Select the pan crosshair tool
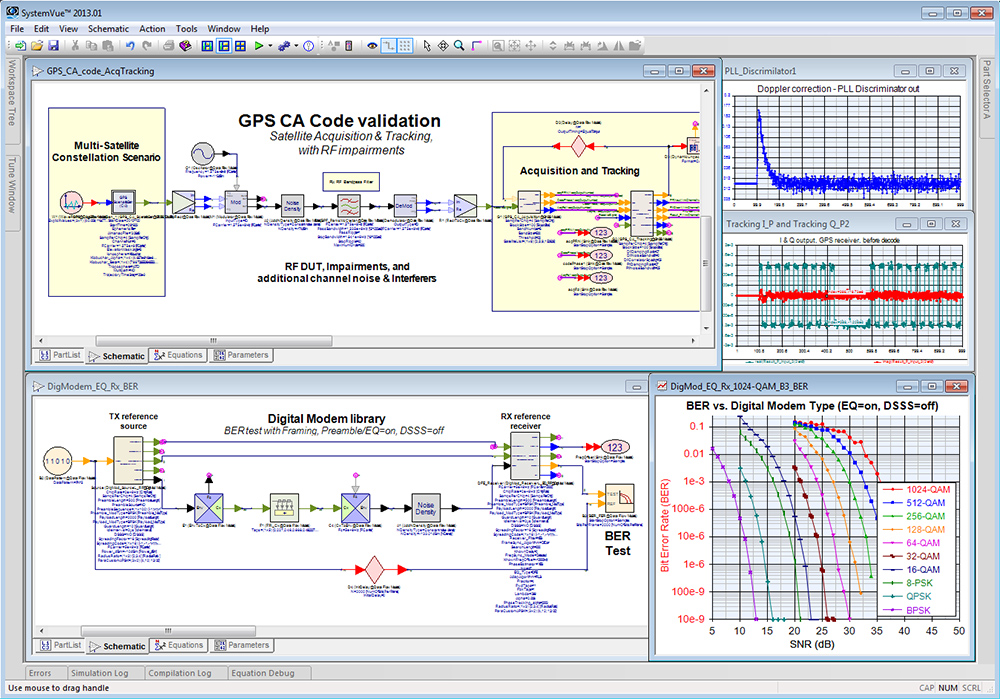1000x699 pixels. point(444,45)
